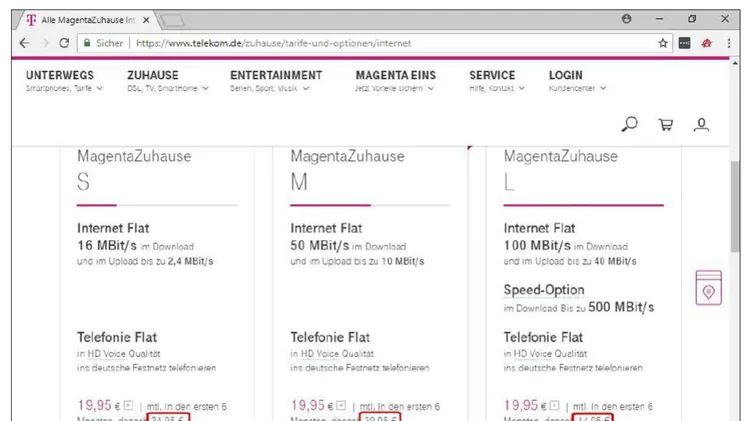The width and height of the screenshot is (750, 421).
Task: Click the Telekom T favicon on tab
Action: pyautogui.click(x=32, y=20)
